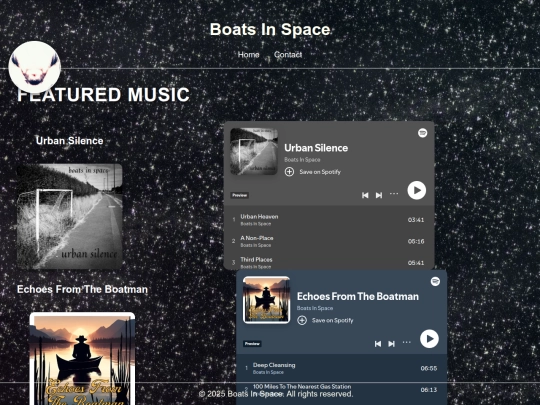Click Save on Spotify text in Urban Silence player
Image resolution: width=540 pixels, height=405 pixels.
(x=320, y=172)
